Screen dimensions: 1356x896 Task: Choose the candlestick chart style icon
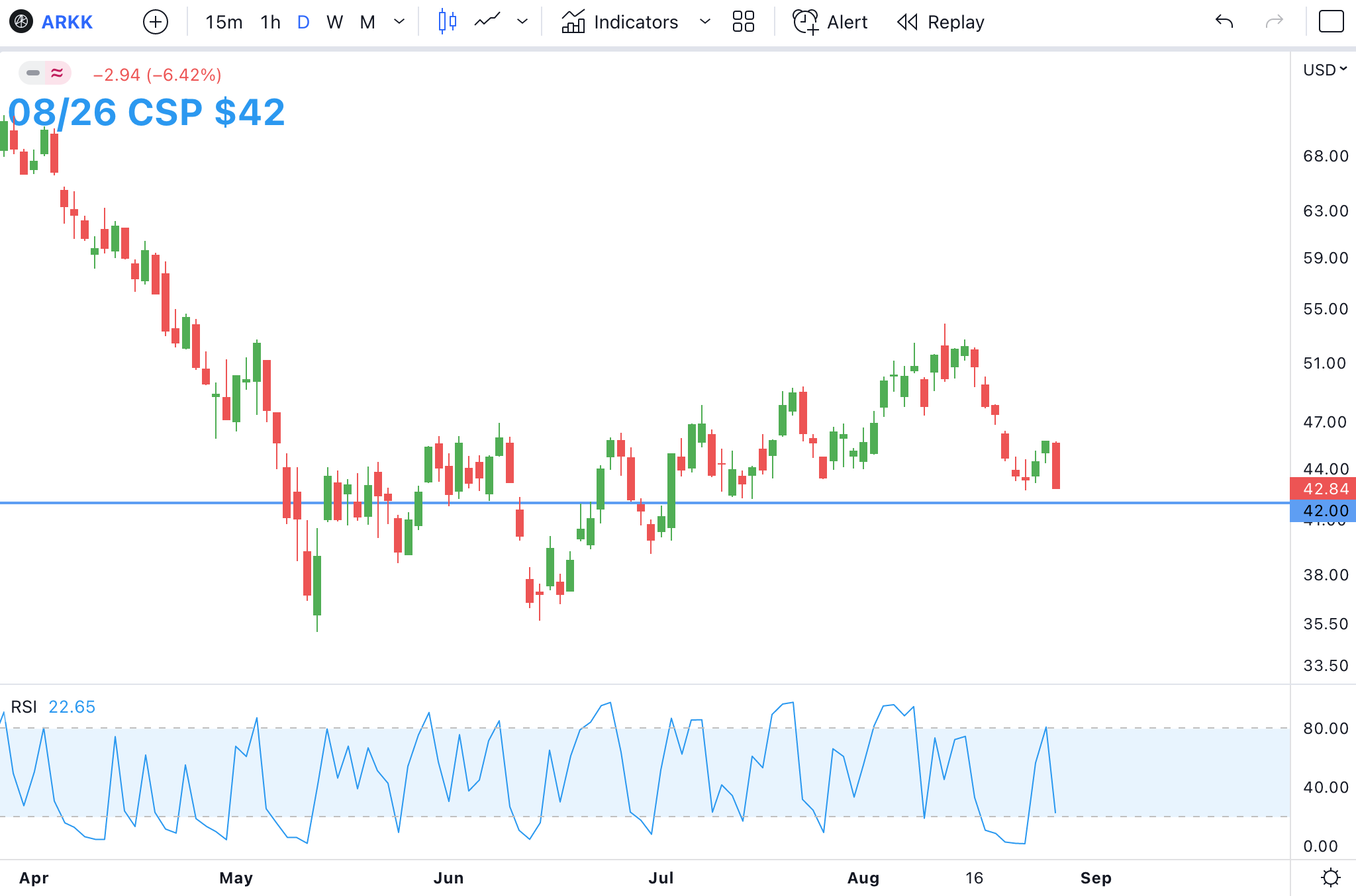448,22
